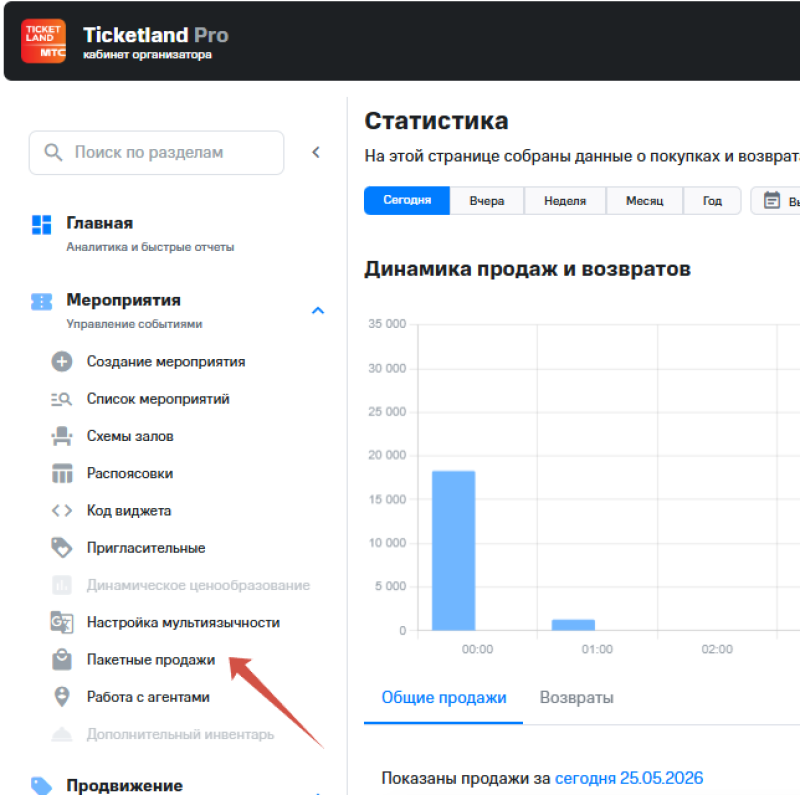Click the 02:00 axis label
The height and width of the screenshot is (795, 800).
717,649
